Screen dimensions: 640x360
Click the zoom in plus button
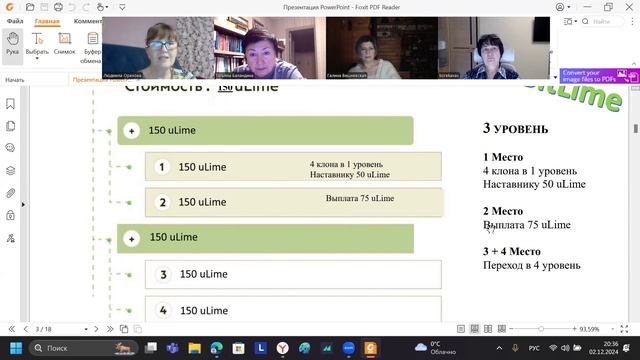575,329
